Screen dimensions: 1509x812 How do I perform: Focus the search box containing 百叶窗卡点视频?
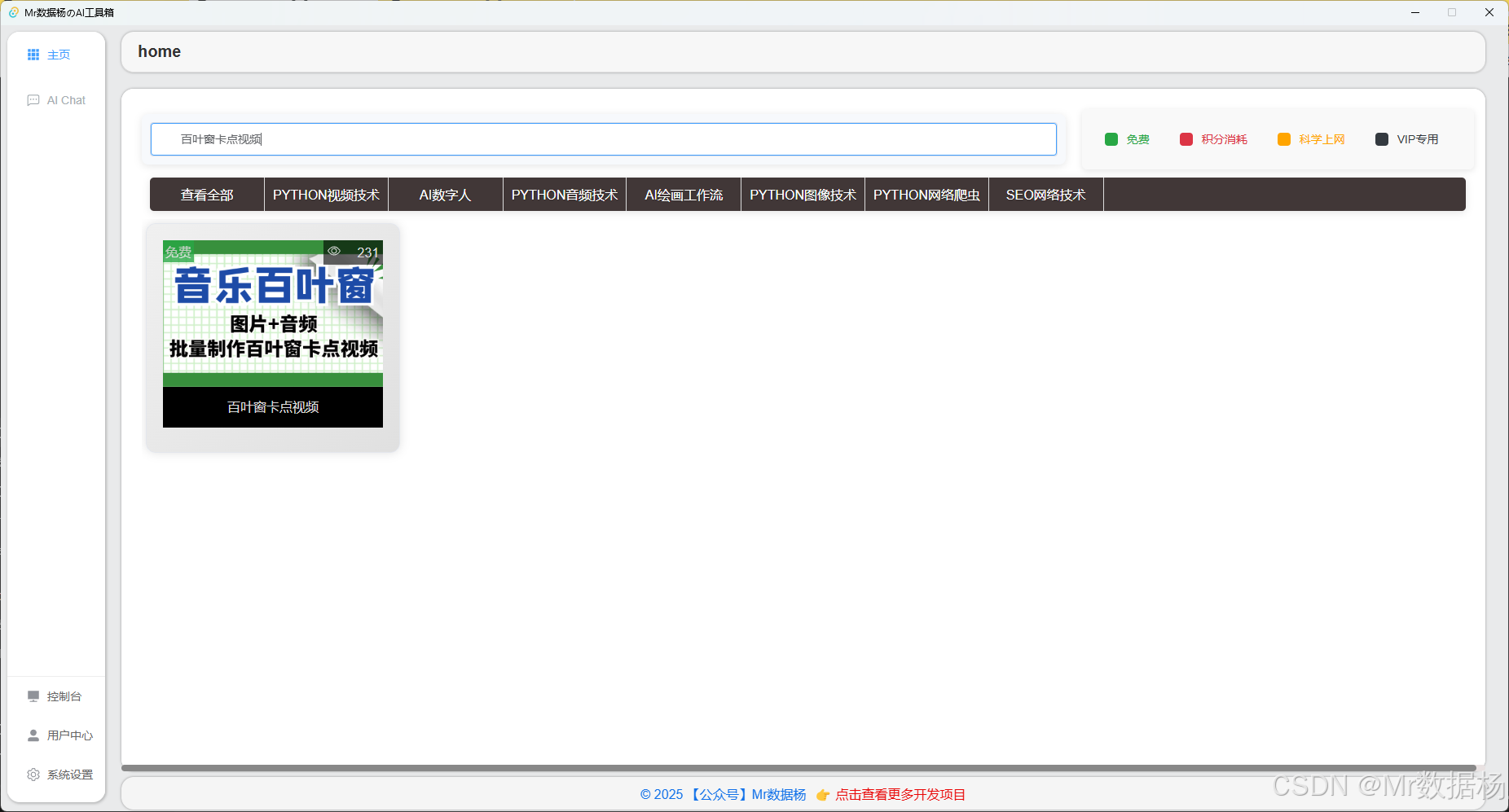coord(604,139)
